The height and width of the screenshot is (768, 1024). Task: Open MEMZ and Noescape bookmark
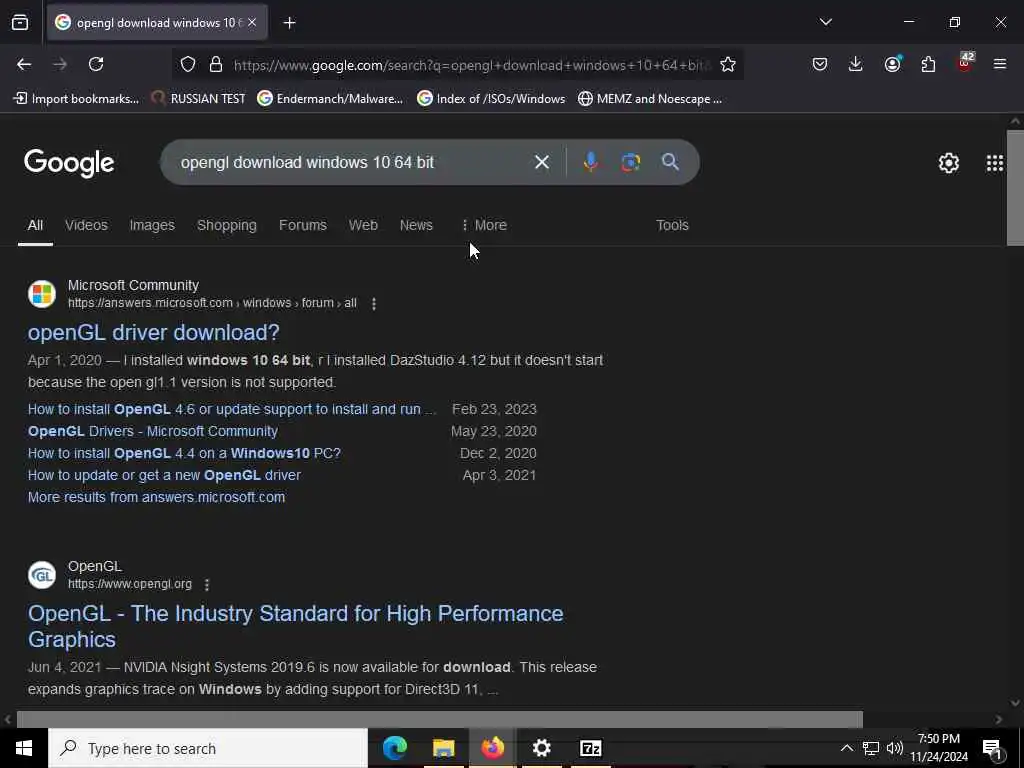[x=650, y=99]
